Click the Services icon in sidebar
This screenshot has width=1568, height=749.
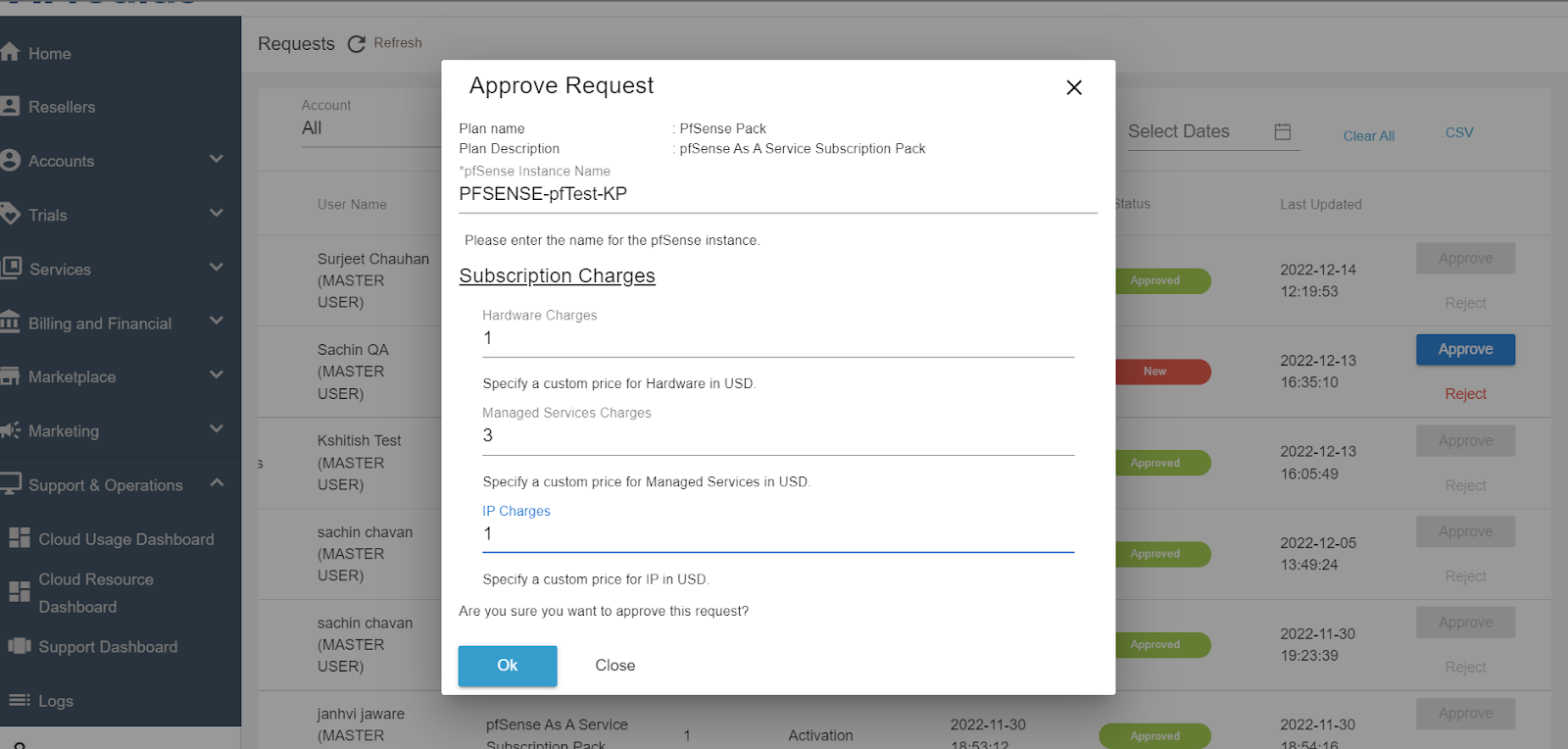coord(11,268)
